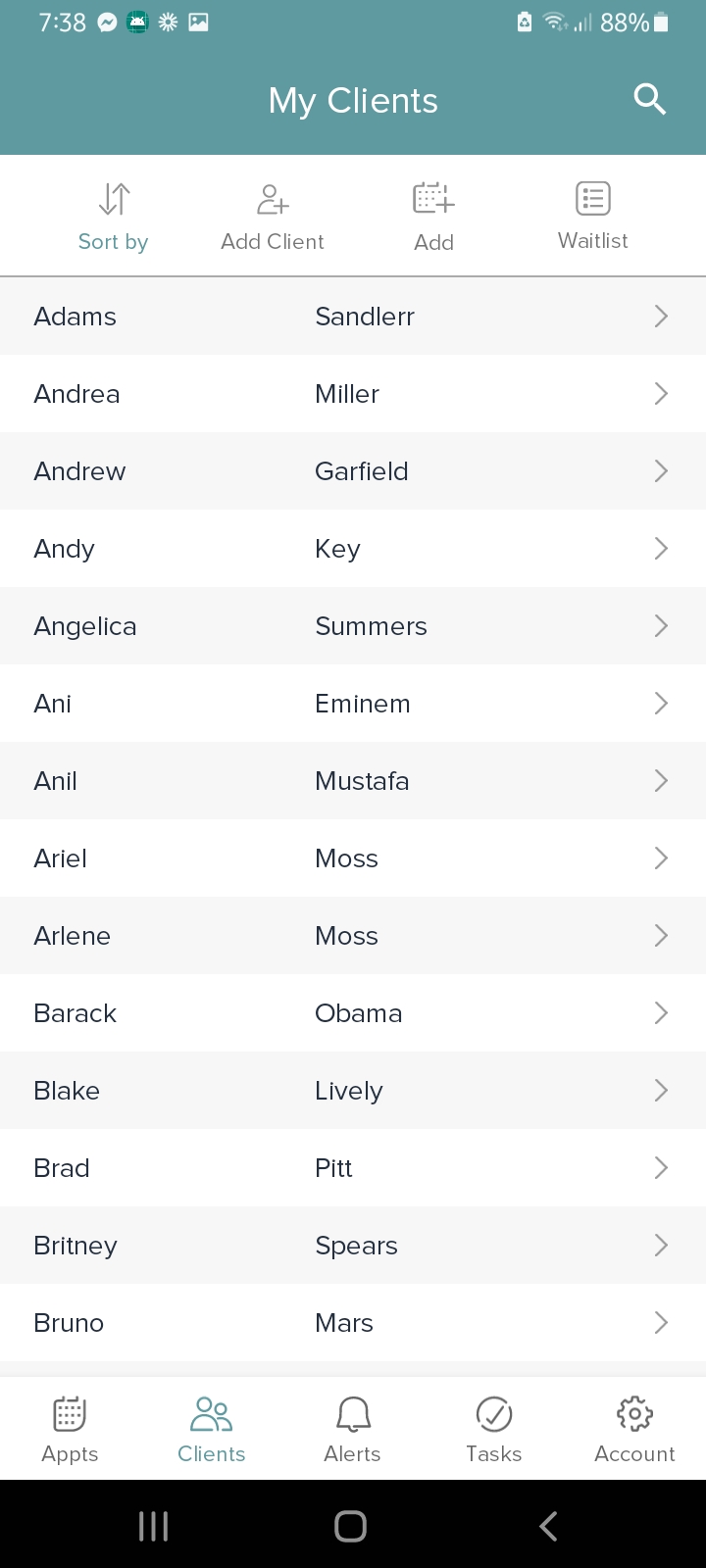This screenshot has height=1568, width=706.
Task: Tap the search magnifier icon
Action: (649, 99)
